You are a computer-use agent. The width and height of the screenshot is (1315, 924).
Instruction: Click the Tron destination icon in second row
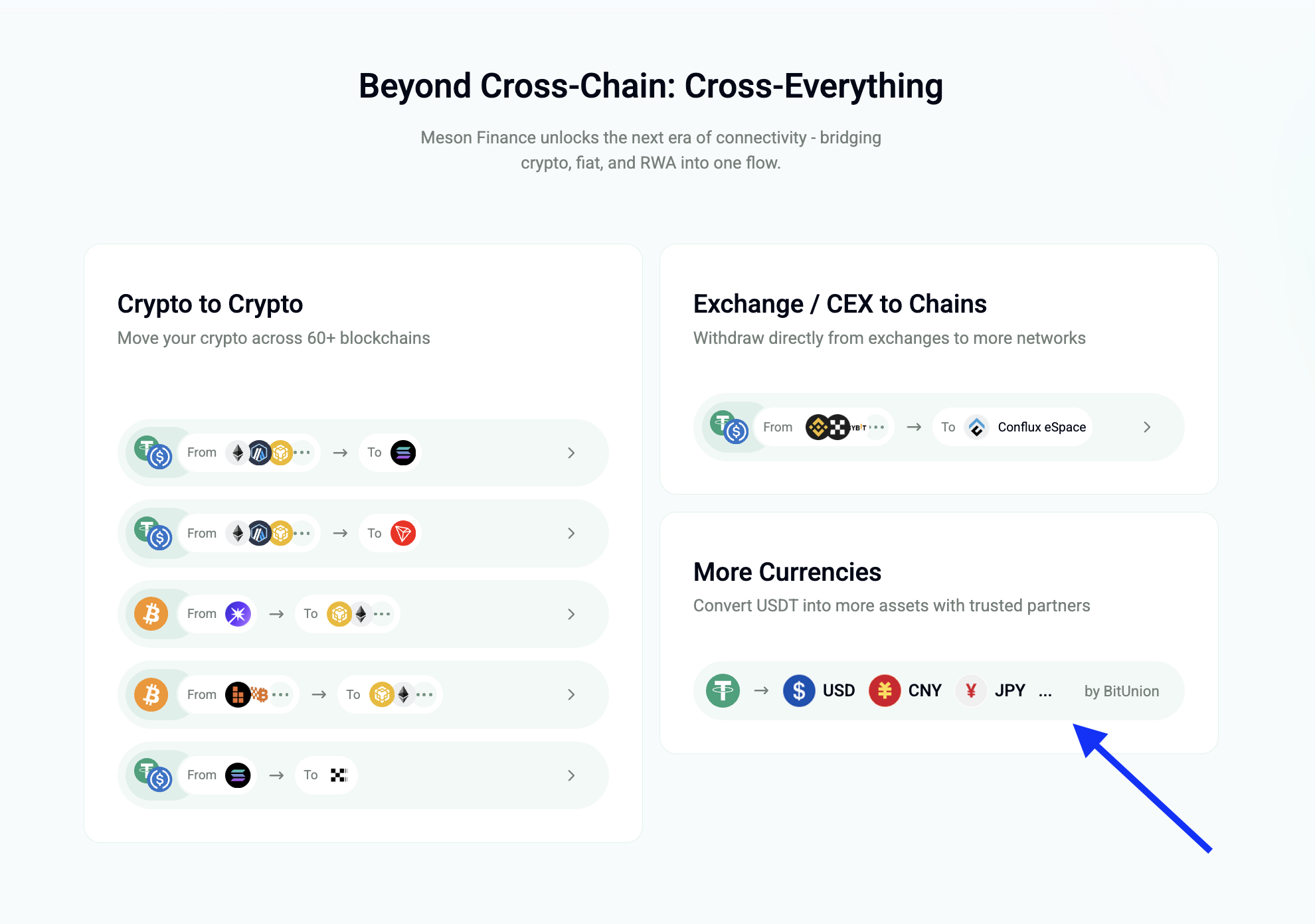click(403, 533)
